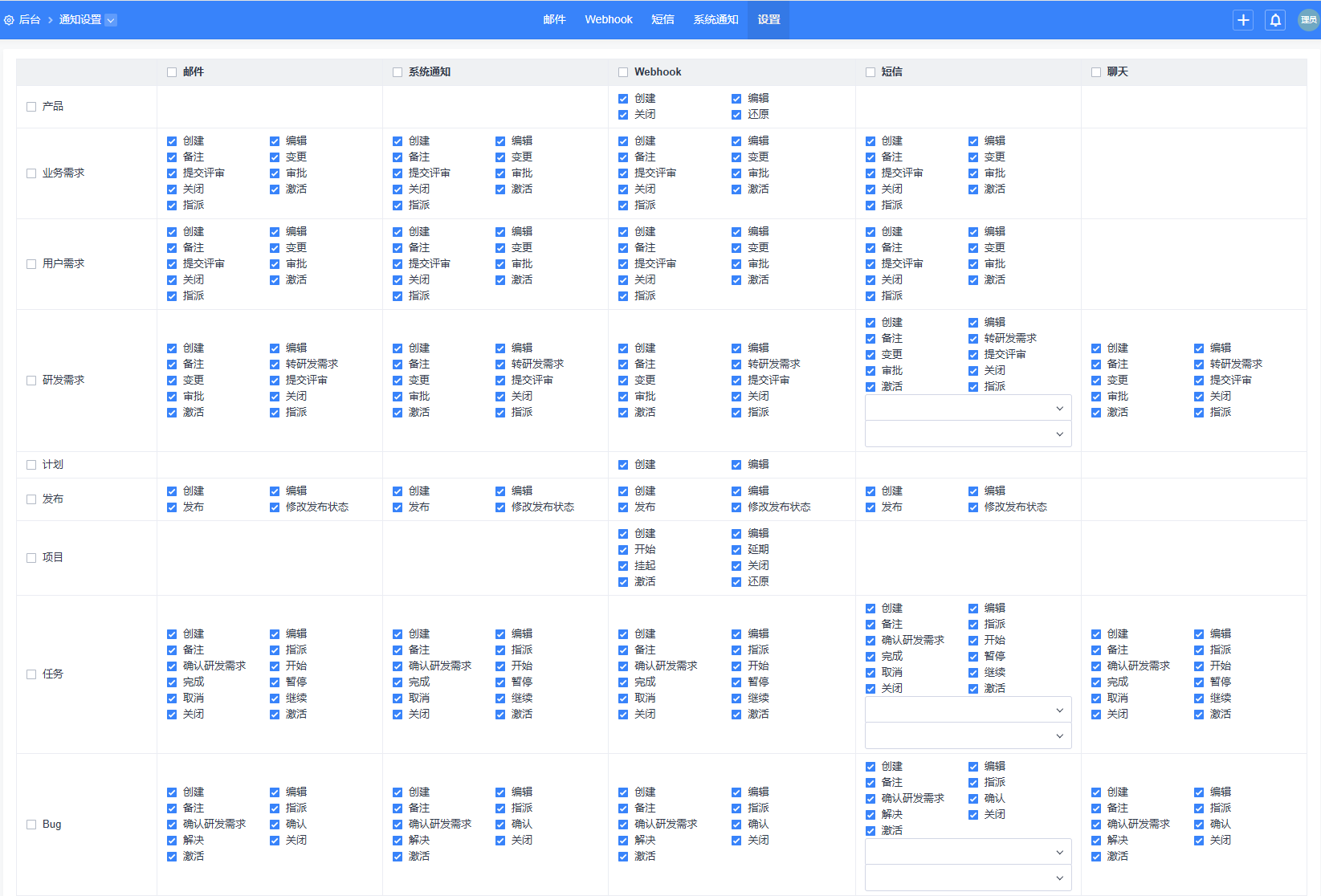Switch to the 系统通知 tab
Screen dimensions: 1321x896
click(716, 19)
